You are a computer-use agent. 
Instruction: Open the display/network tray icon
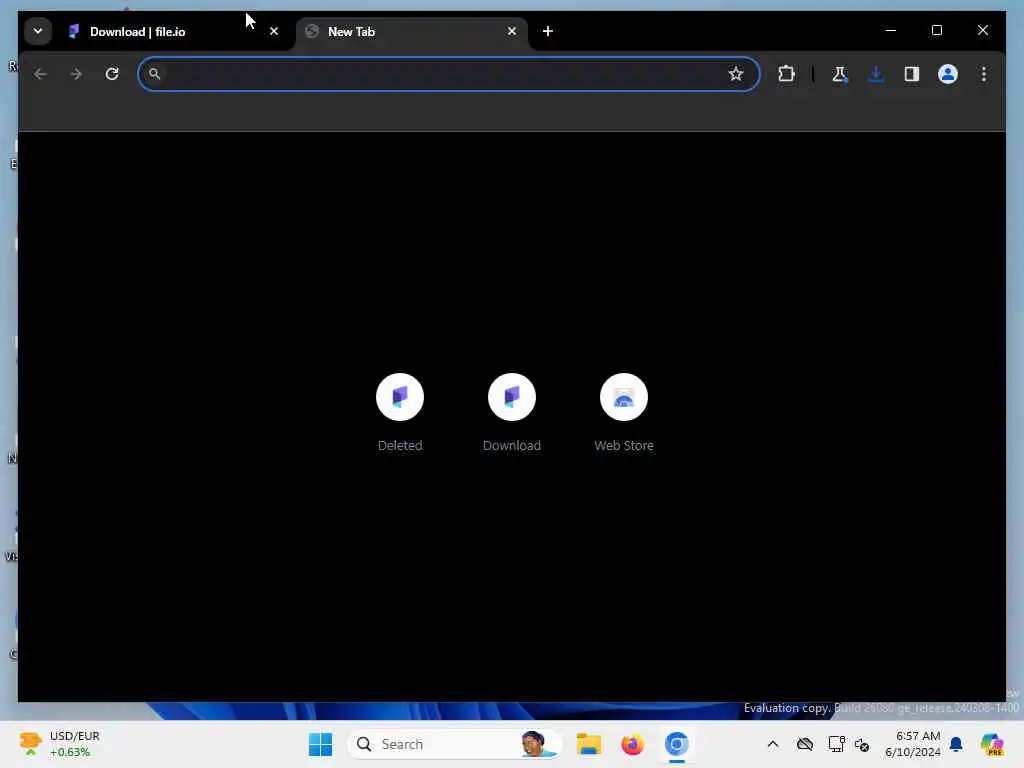836,744
